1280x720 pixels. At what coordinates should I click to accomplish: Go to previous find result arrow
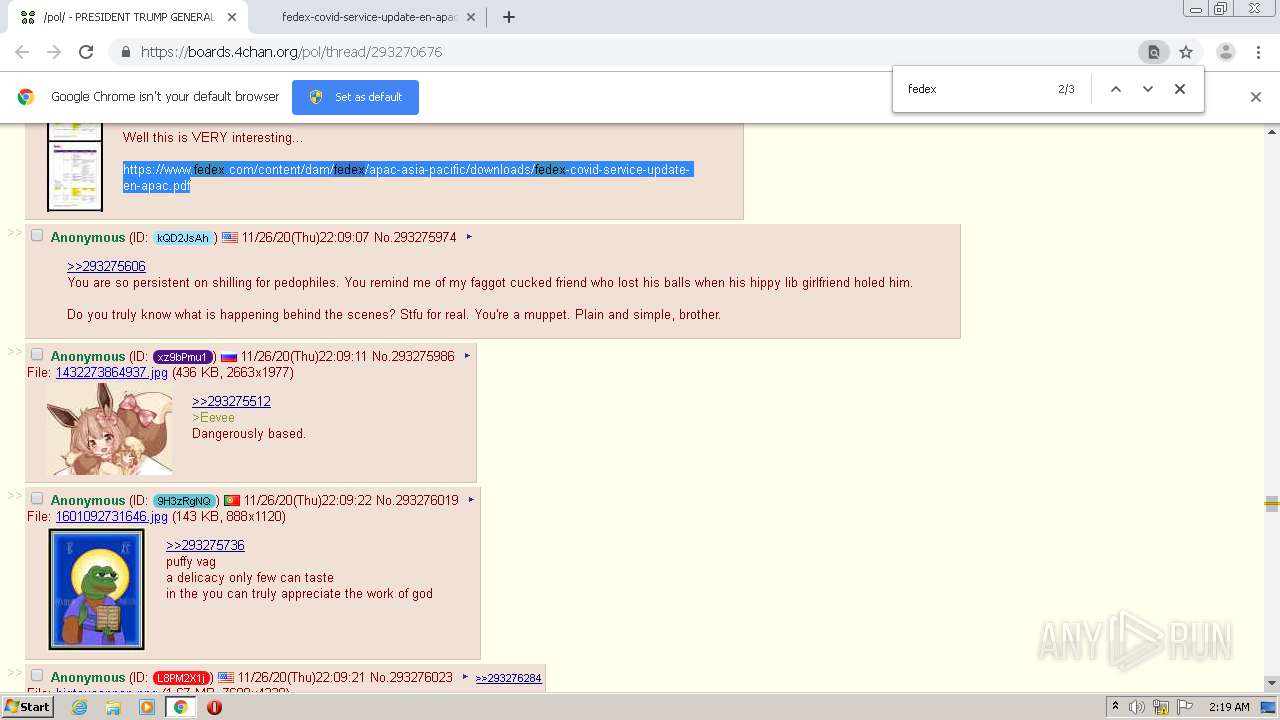(1116, 89)
